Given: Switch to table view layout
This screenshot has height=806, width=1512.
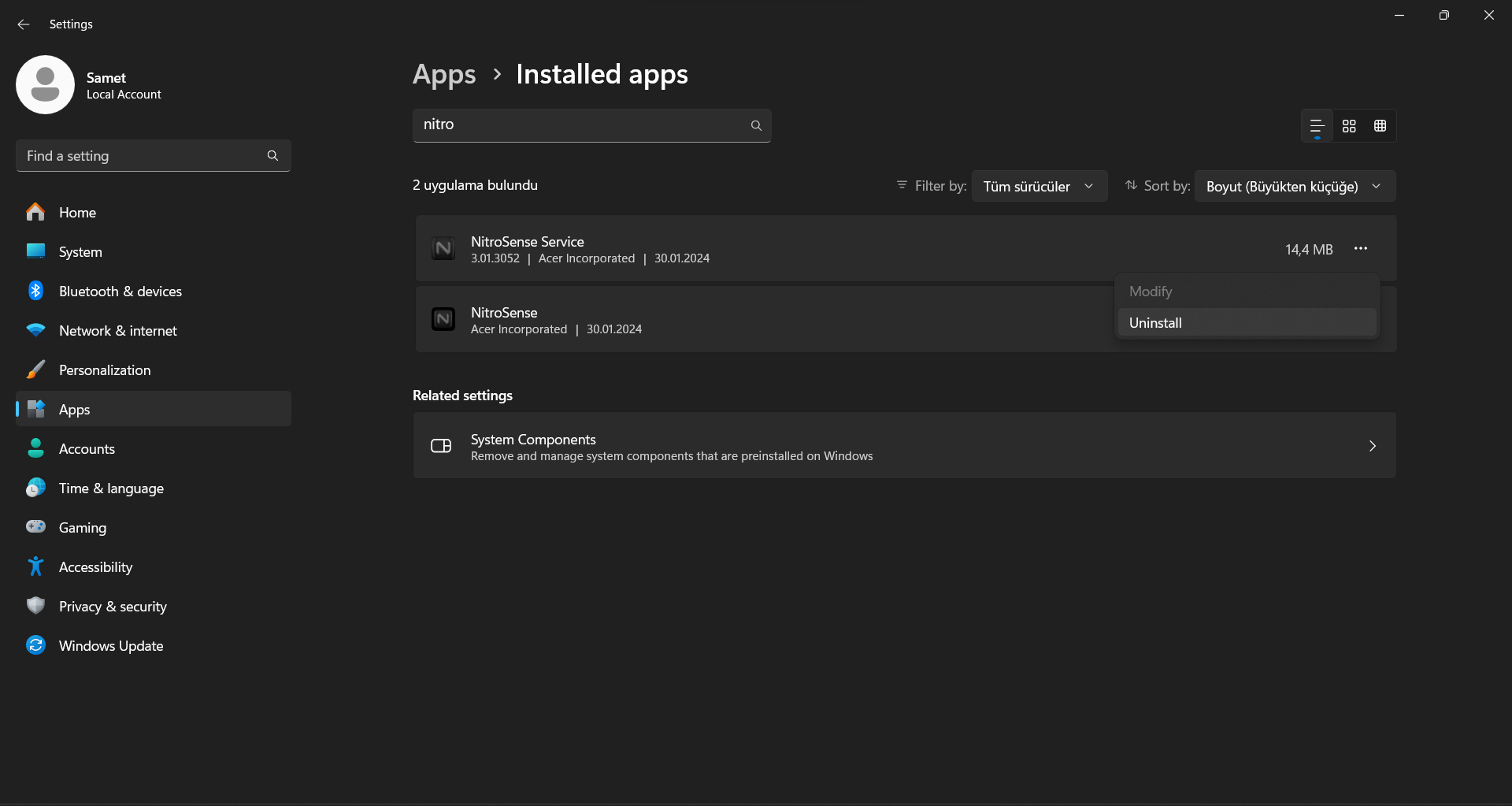Looking at the screenshot, I should [1380, 126].
